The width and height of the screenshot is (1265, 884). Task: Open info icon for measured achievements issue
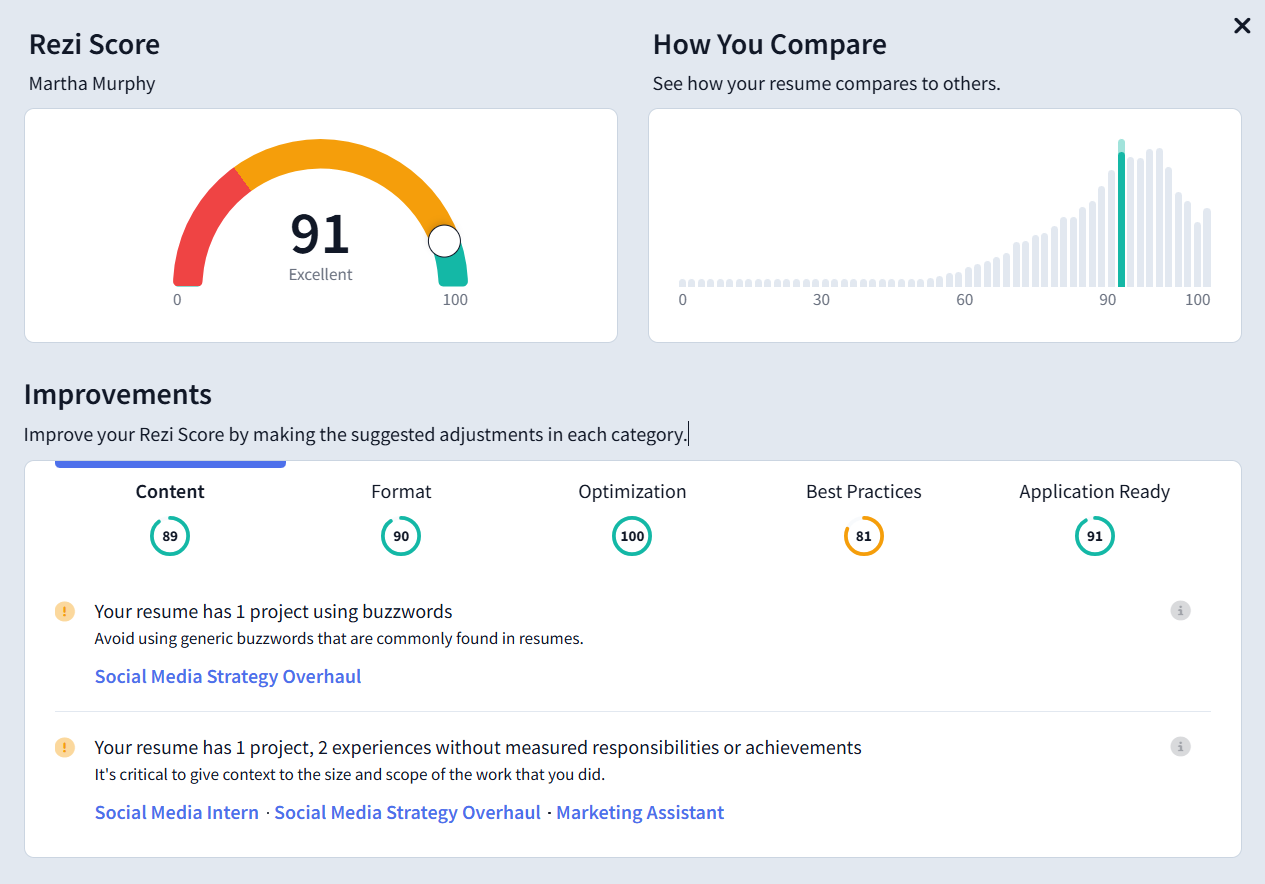(1181, 746)
